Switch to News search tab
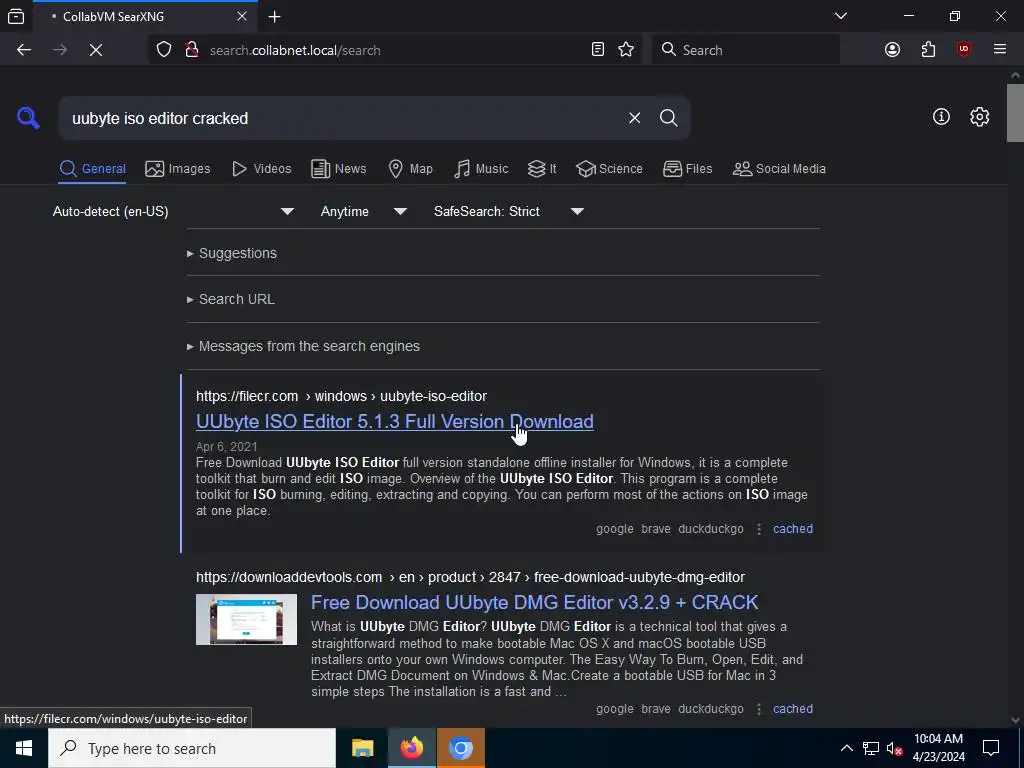Image resolution: width=1024 pixels, height=768 pixels. point(339,169)
